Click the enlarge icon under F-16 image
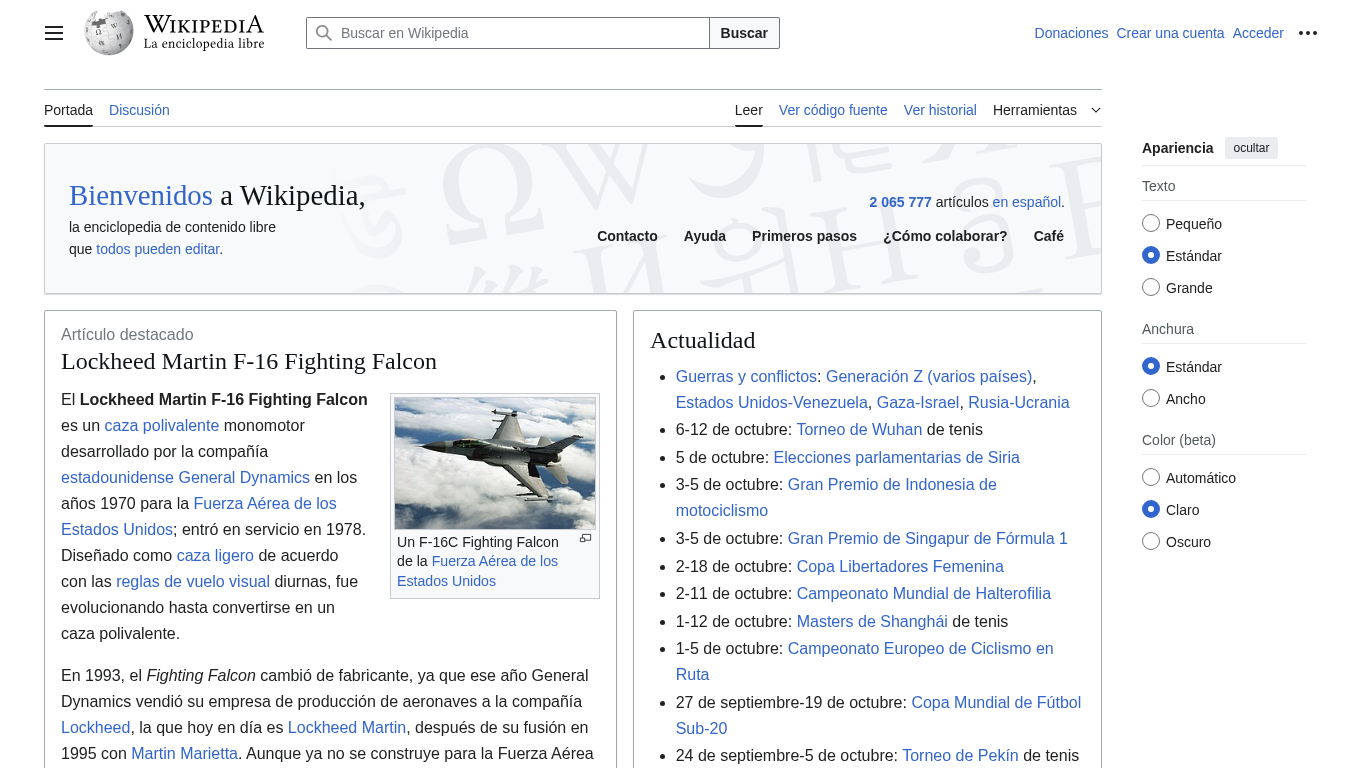The width and height of the screenshot is (1366, 768). tap(586, 539)
